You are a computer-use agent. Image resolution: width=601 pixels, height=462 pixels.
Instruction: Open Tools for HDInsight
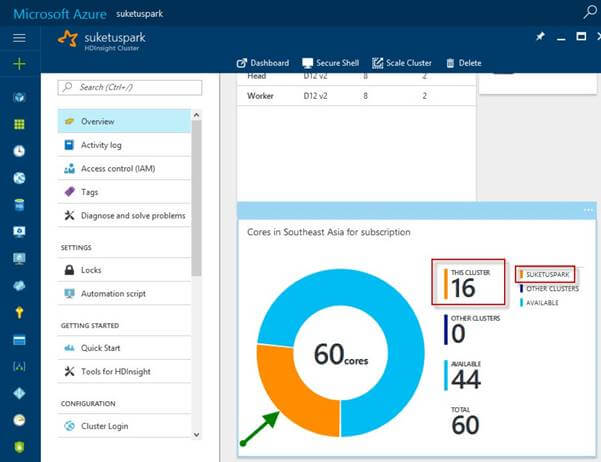click(124, 372)
